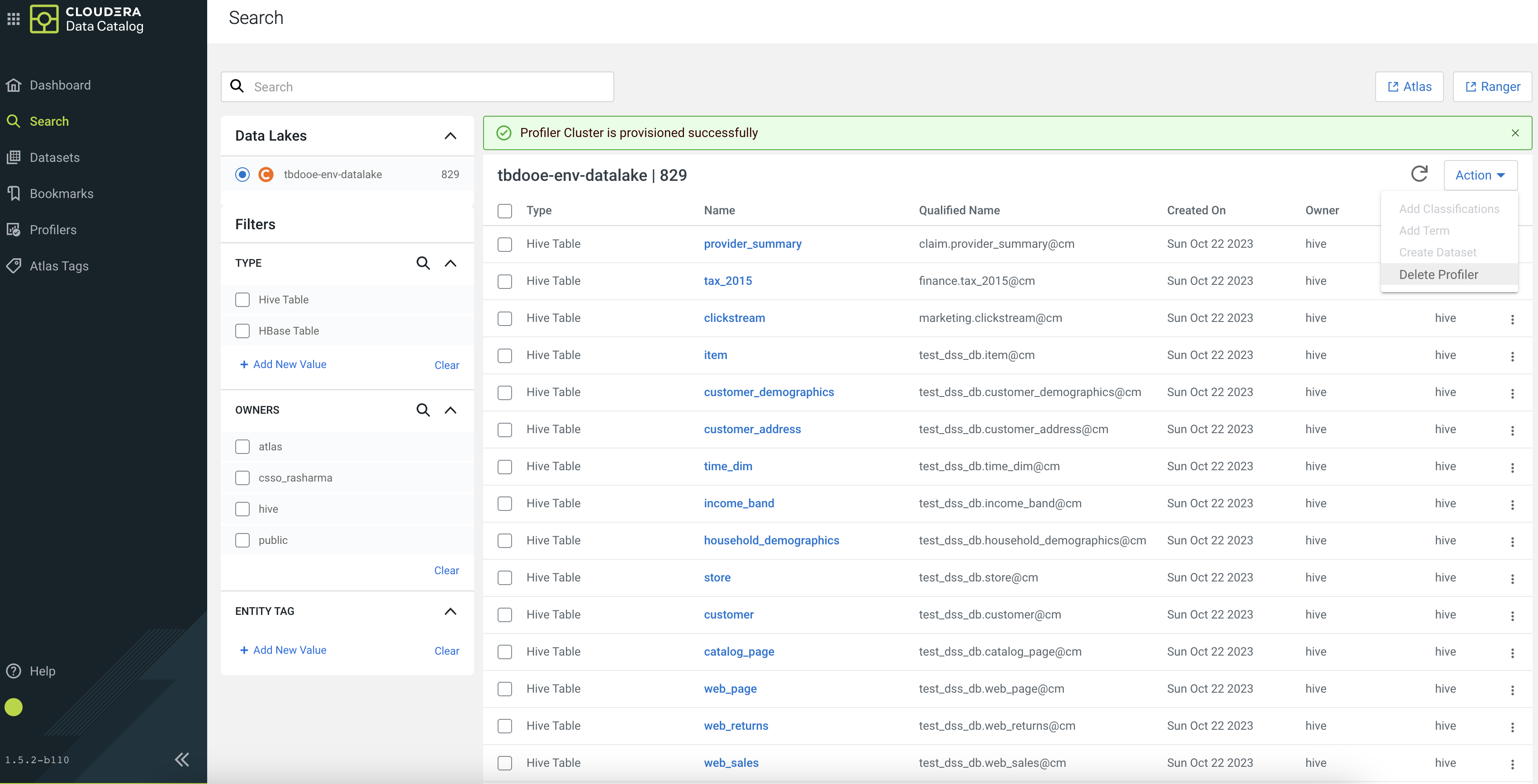1538x784 pixels.
Task: Collapse the ENTITY TAG filter section
Action: point(450,611)
